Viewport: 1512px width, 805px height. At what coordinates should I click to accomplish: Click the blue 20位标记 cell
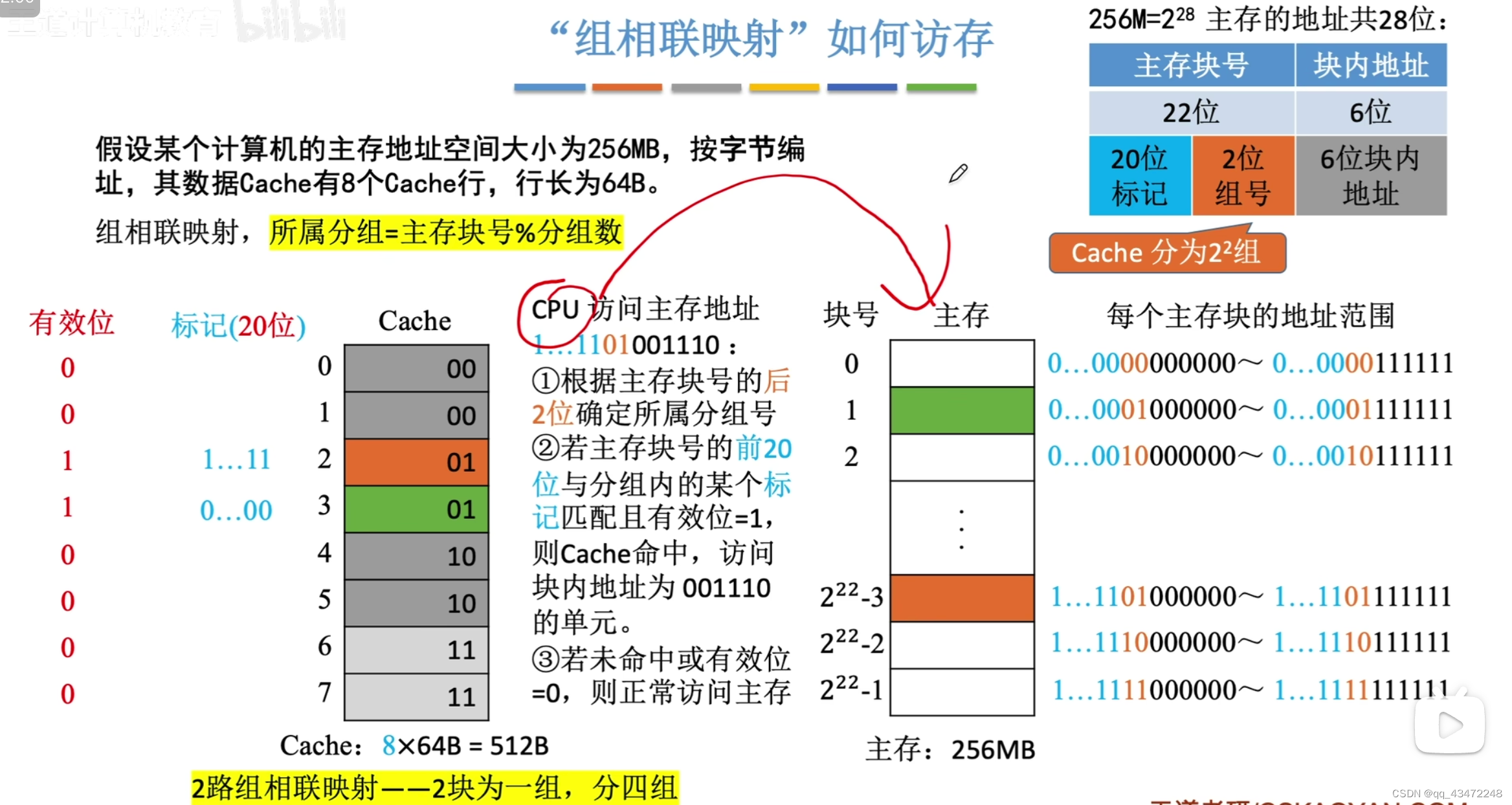[x=1140, y=176]
